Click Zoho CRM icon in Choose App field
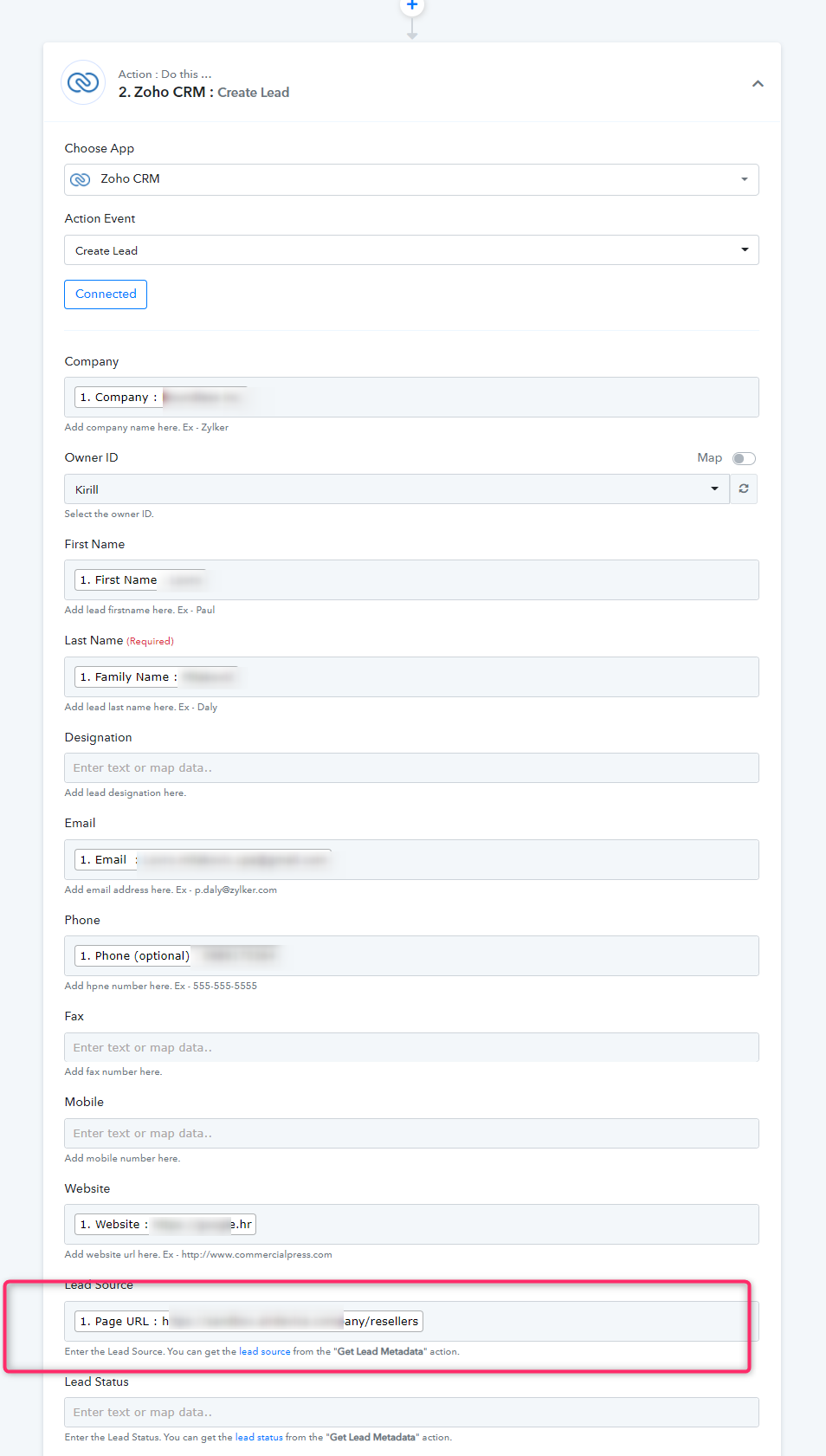The width and height of the screenshot is (826, 1456). [81, 179]
